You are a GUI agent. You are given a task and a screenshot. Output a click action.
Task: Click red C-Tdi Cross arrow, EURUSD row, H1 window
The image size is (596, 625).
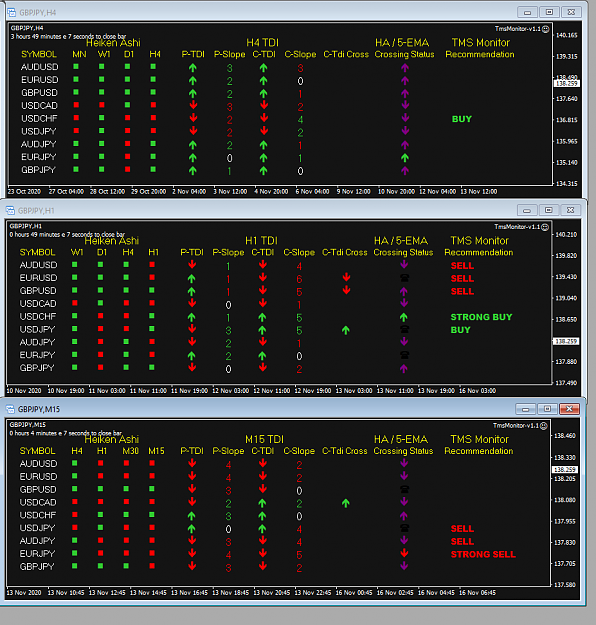pyautogui.click(x=346, y=277)
